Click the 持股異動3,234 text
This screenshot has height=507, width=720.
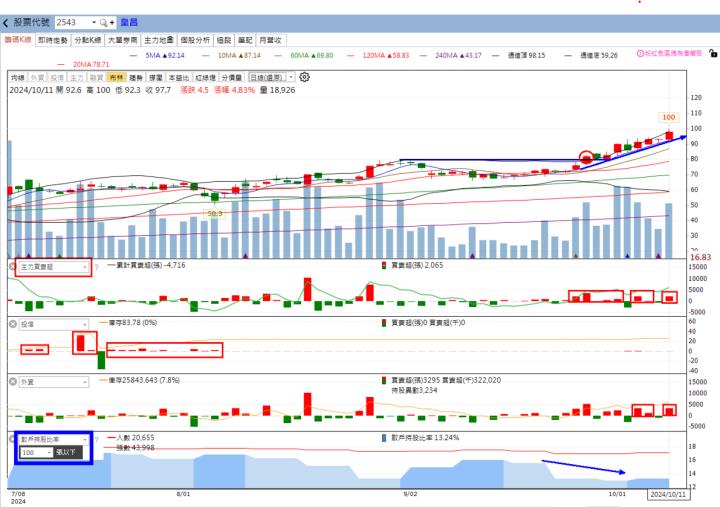[x=414, y=390]
